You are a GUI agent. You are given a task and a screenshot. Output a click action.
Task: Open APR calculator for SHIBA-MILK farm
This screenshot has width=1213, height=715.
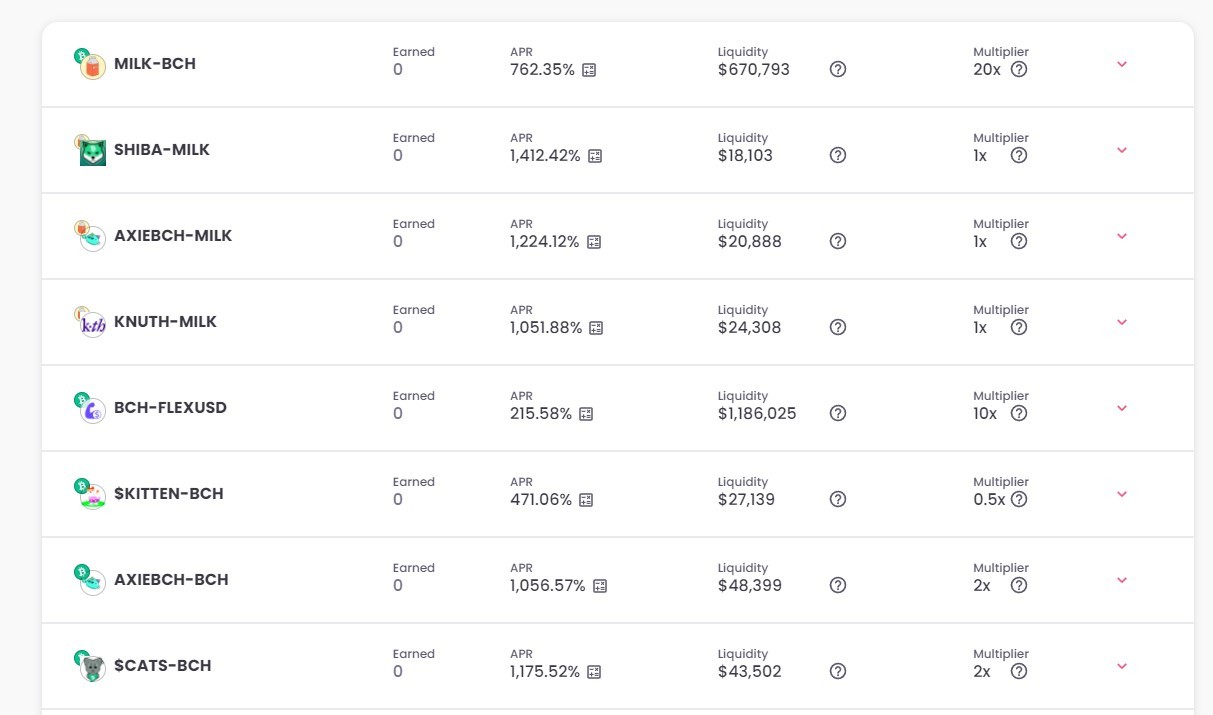click(x=595, y=156)
